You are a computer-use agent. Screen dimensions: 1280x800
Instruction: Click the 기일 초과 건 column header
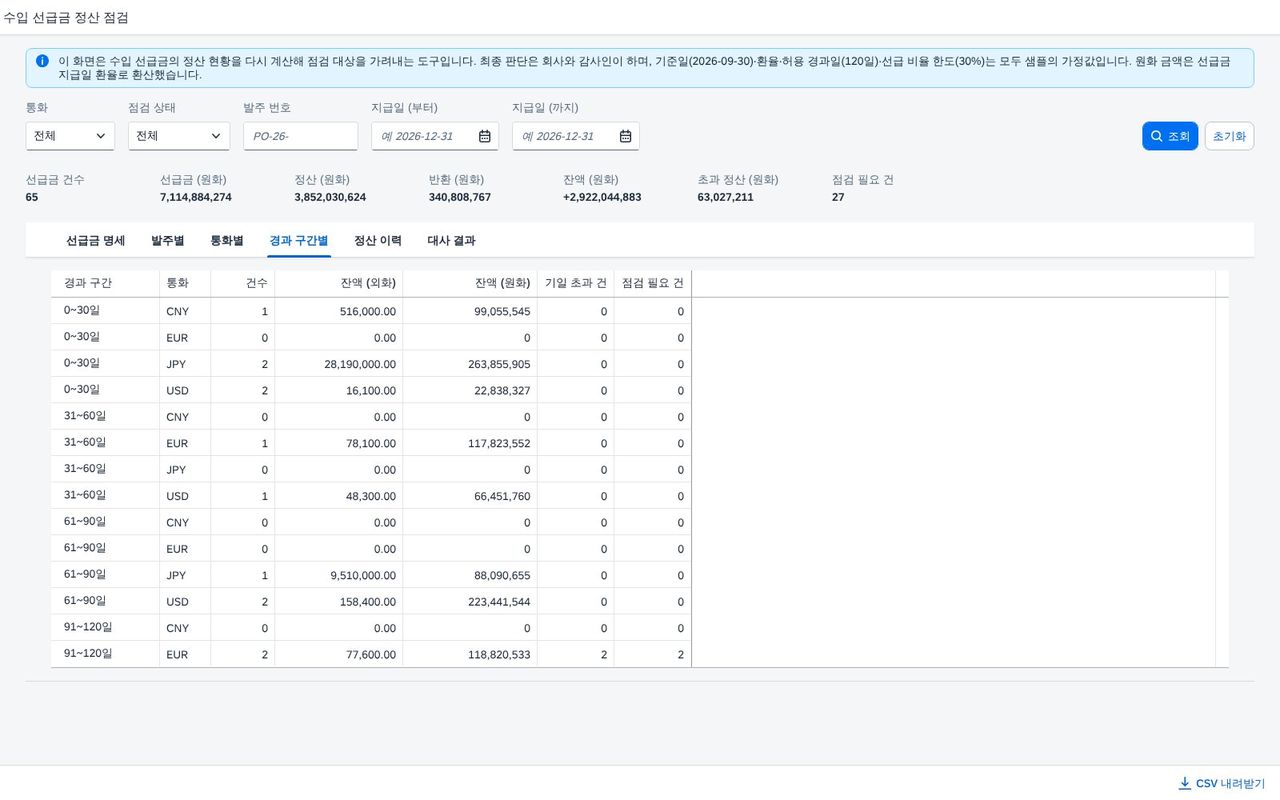(576, 283)
